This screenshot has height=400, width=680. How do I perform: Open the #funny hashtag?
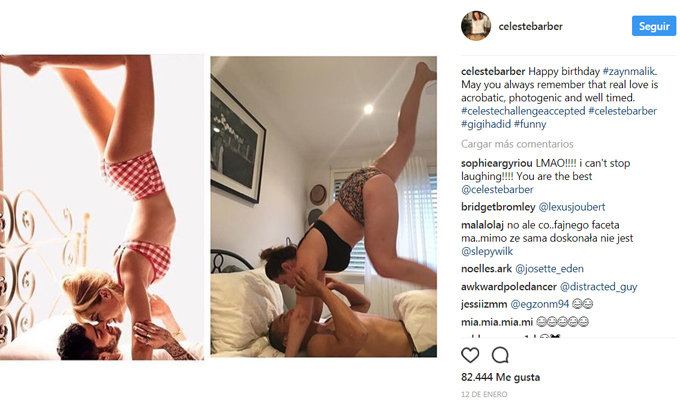pos(530,125)
